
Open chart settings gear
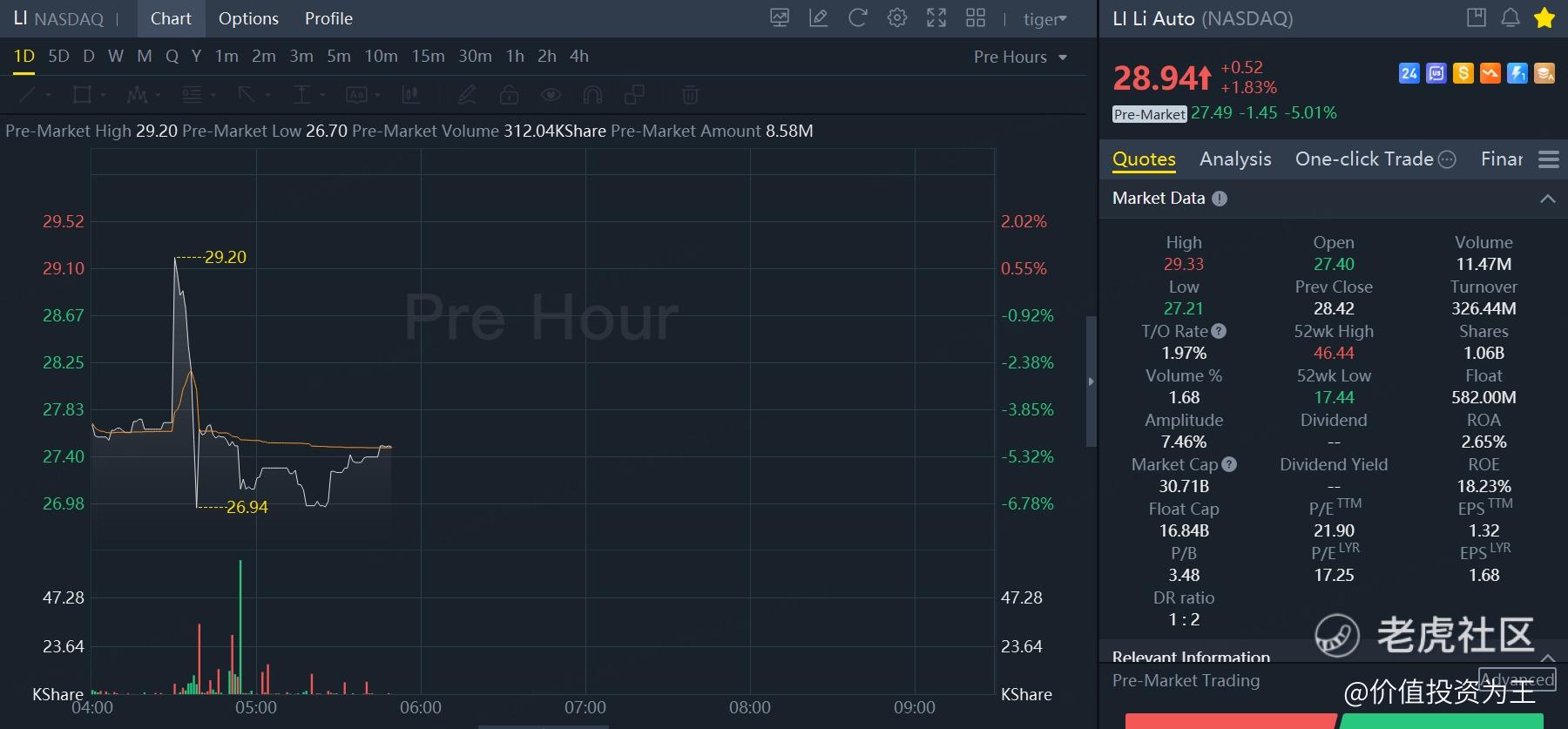(x=897, y=18)
